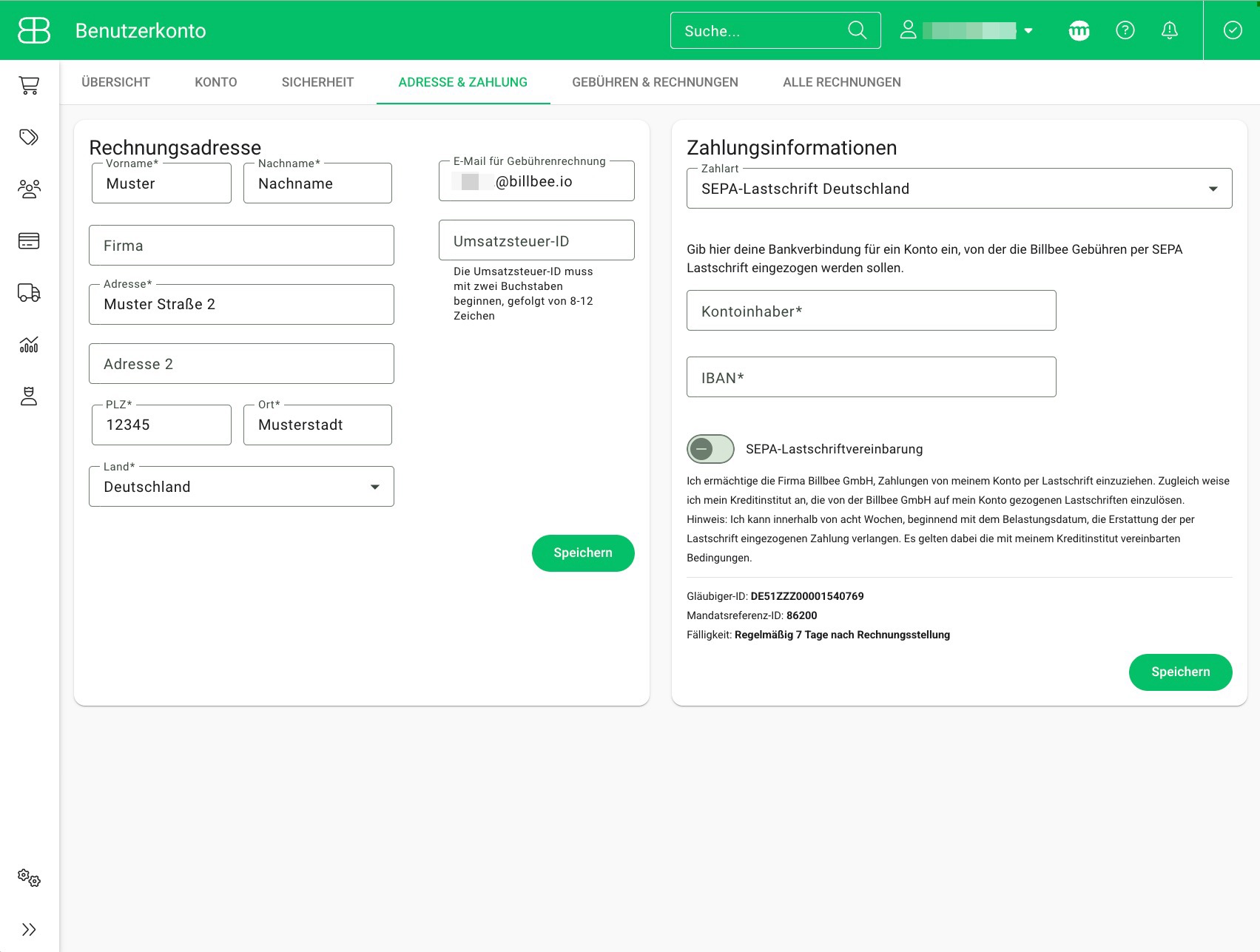Click the round marketplace icon in header
The height and width of the screenshot is (952, 1260).
[x=1079, y=30]
